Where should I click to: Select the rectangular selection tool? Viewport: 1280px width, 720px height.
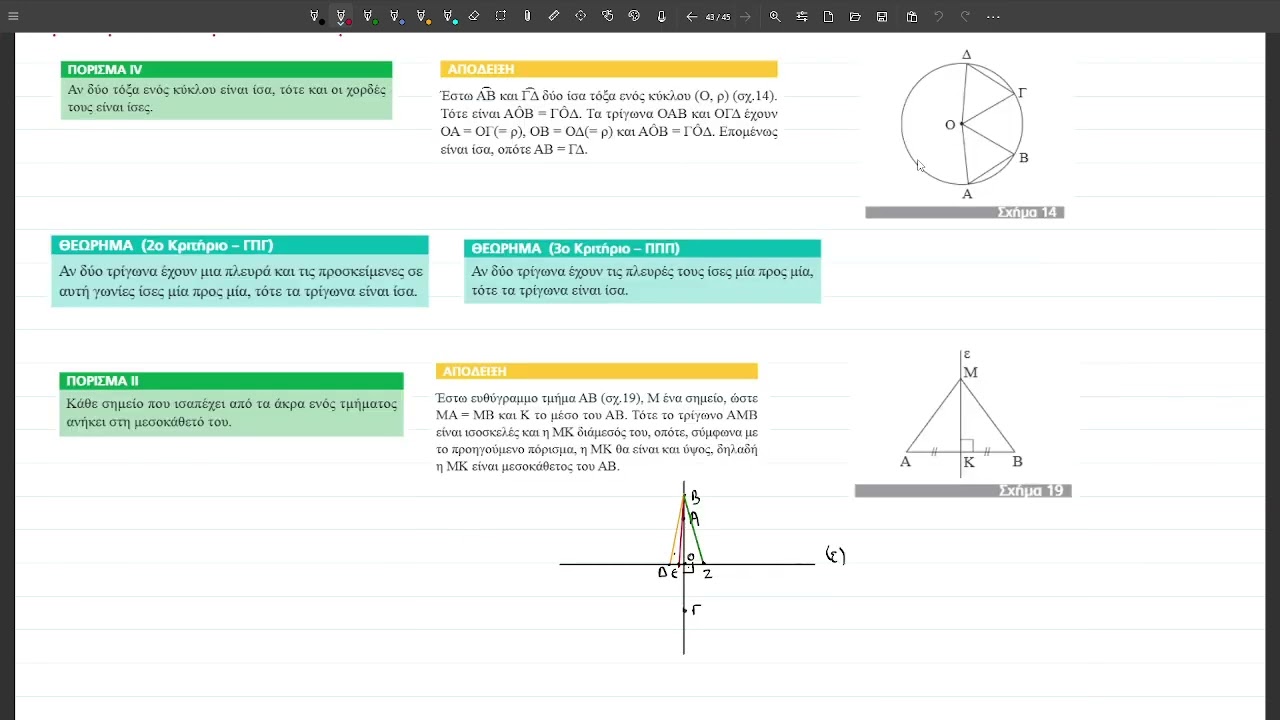(x=501, y=16)
